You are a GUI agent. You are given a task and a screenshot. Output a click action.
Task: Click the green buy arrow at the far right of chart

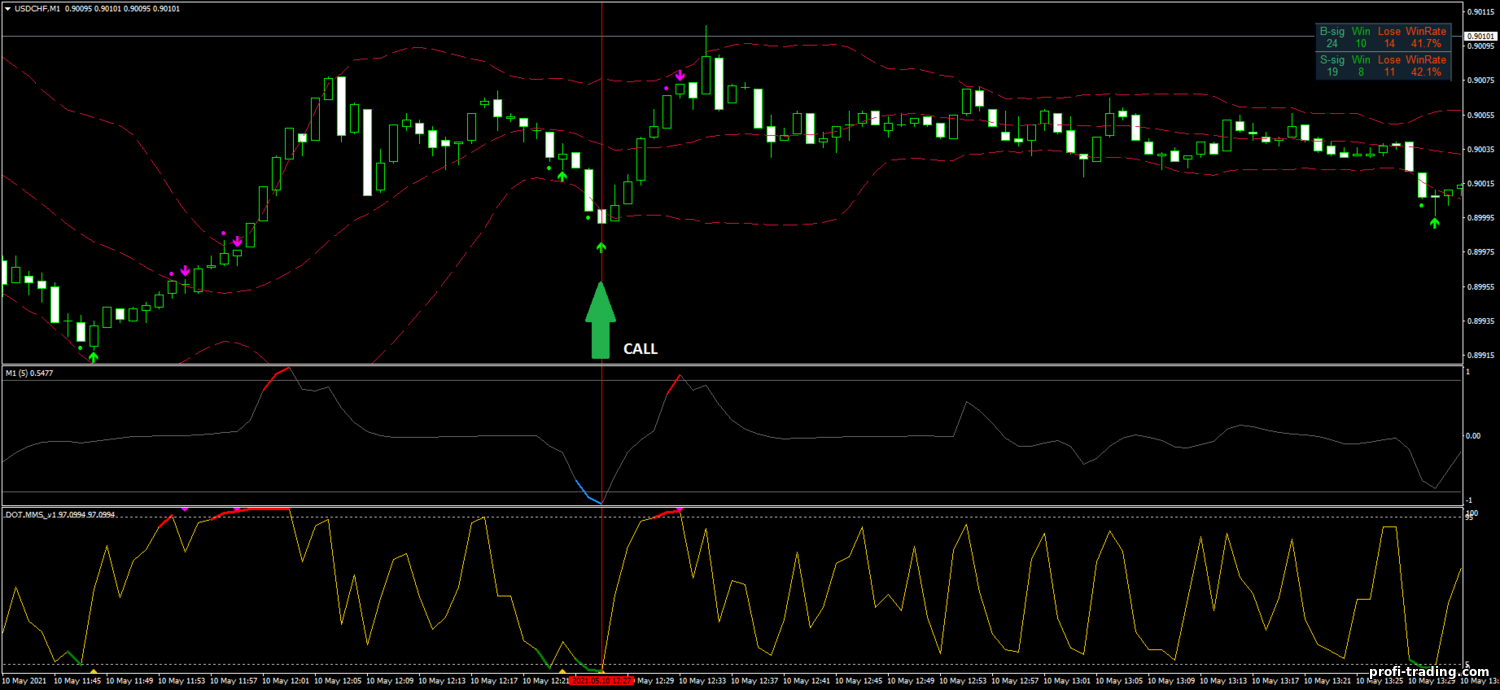click(x=1434, y=222)
